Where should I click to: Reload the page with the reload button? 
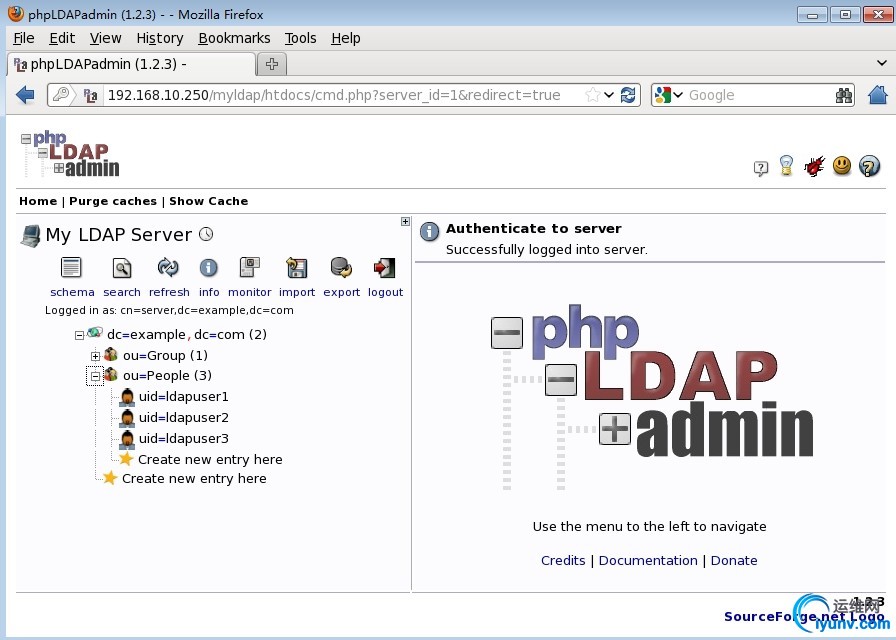(628, 95)
